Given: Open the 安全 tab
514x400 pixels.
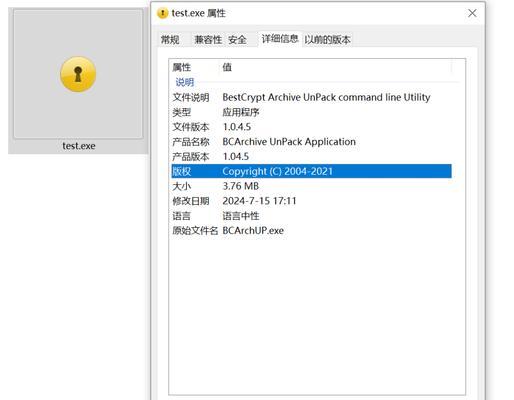Looking at the screenshot, I should tap(237, 40).
